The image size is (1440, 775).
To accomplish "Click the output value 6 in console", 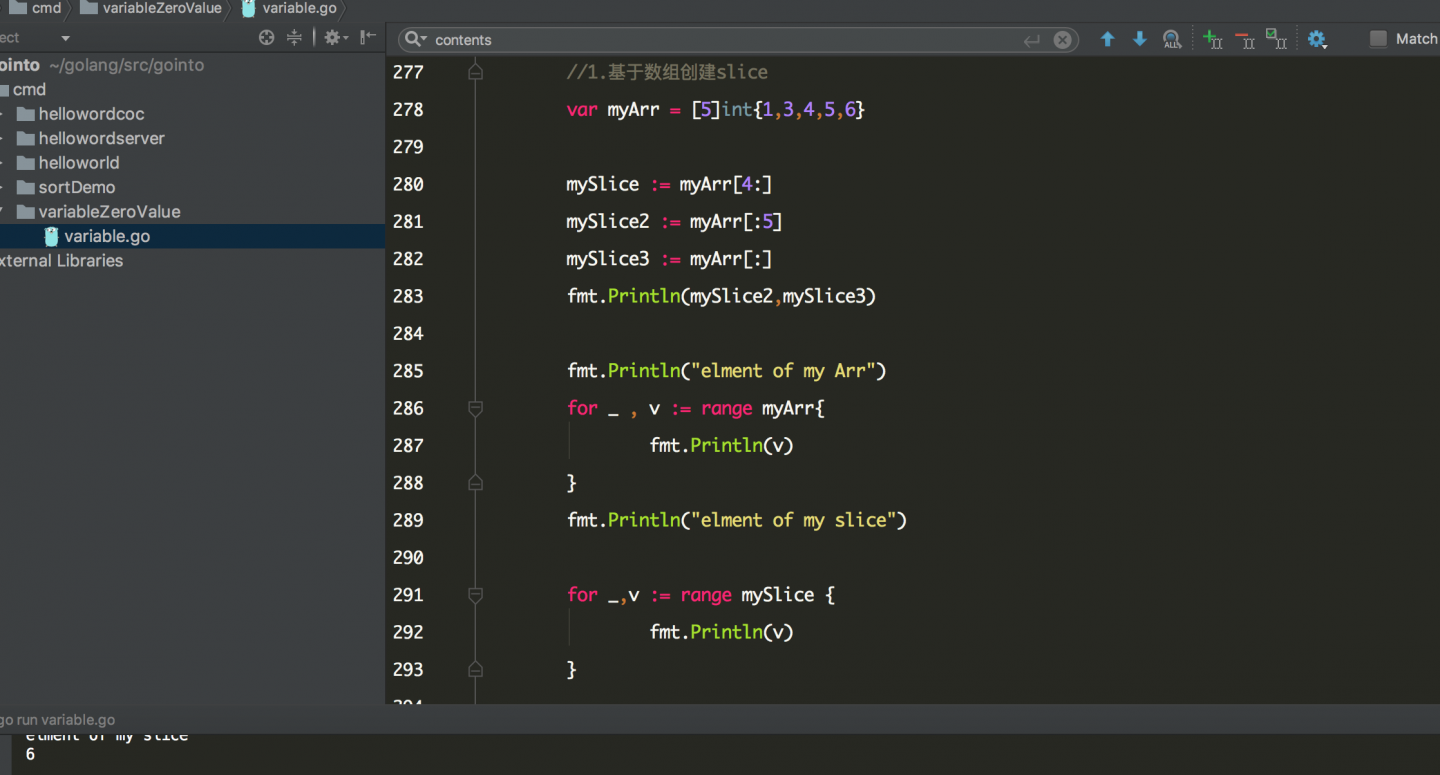I will (30, 755).
